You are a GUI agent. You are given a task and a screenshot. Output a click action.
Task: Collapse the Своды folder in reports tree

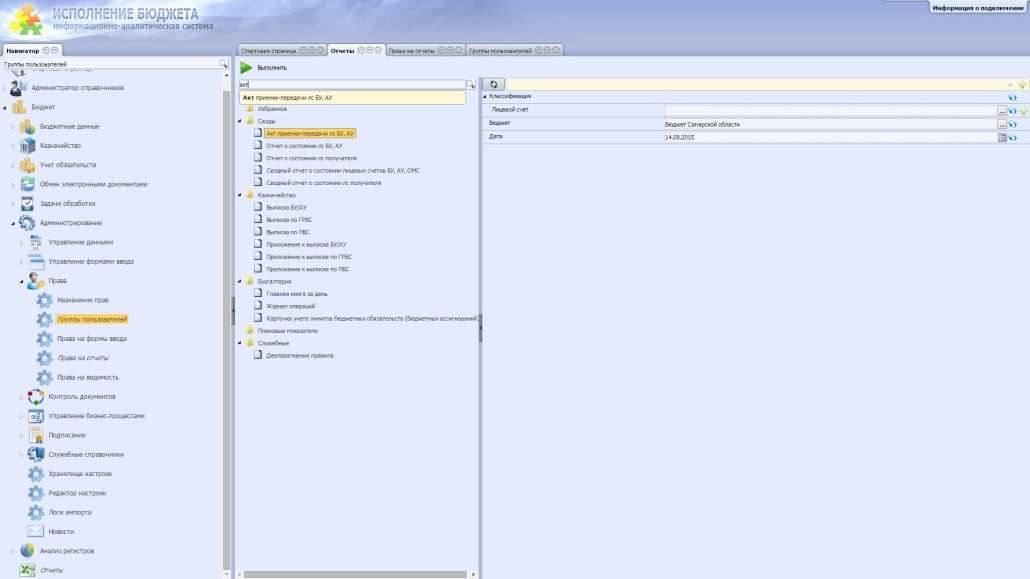click(240, 121)
